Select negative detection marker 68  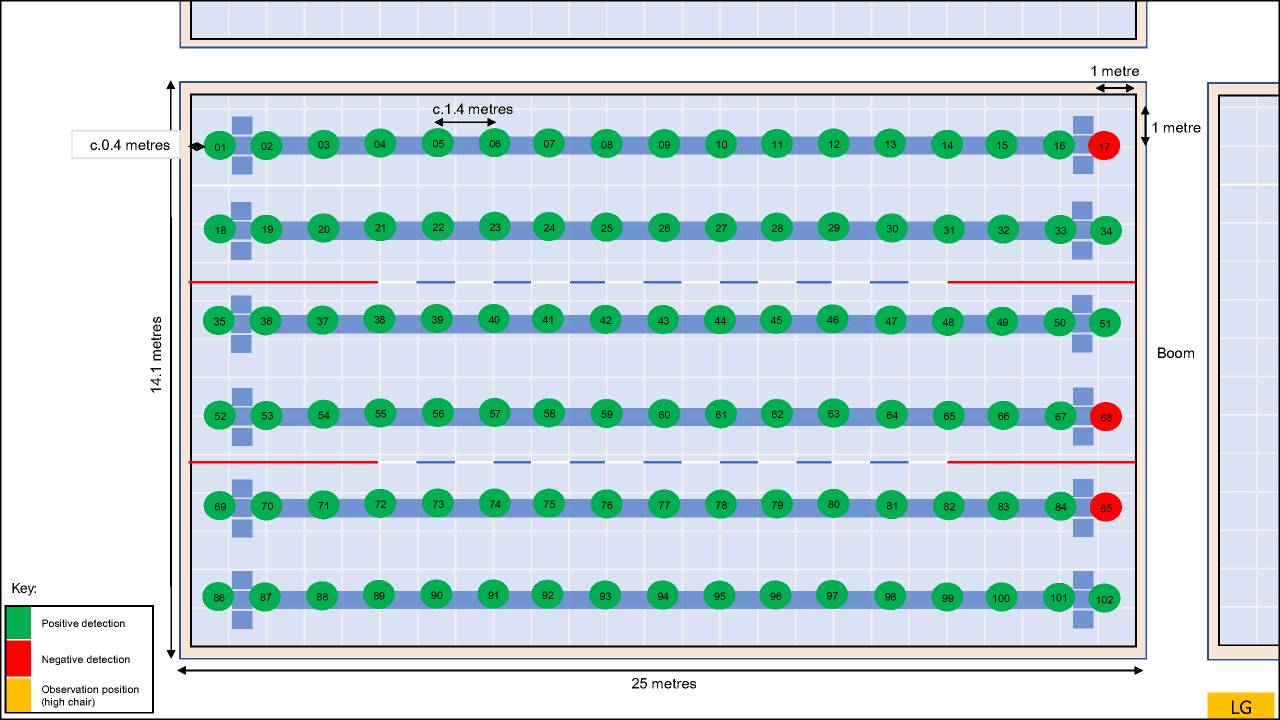point(1106,417)
